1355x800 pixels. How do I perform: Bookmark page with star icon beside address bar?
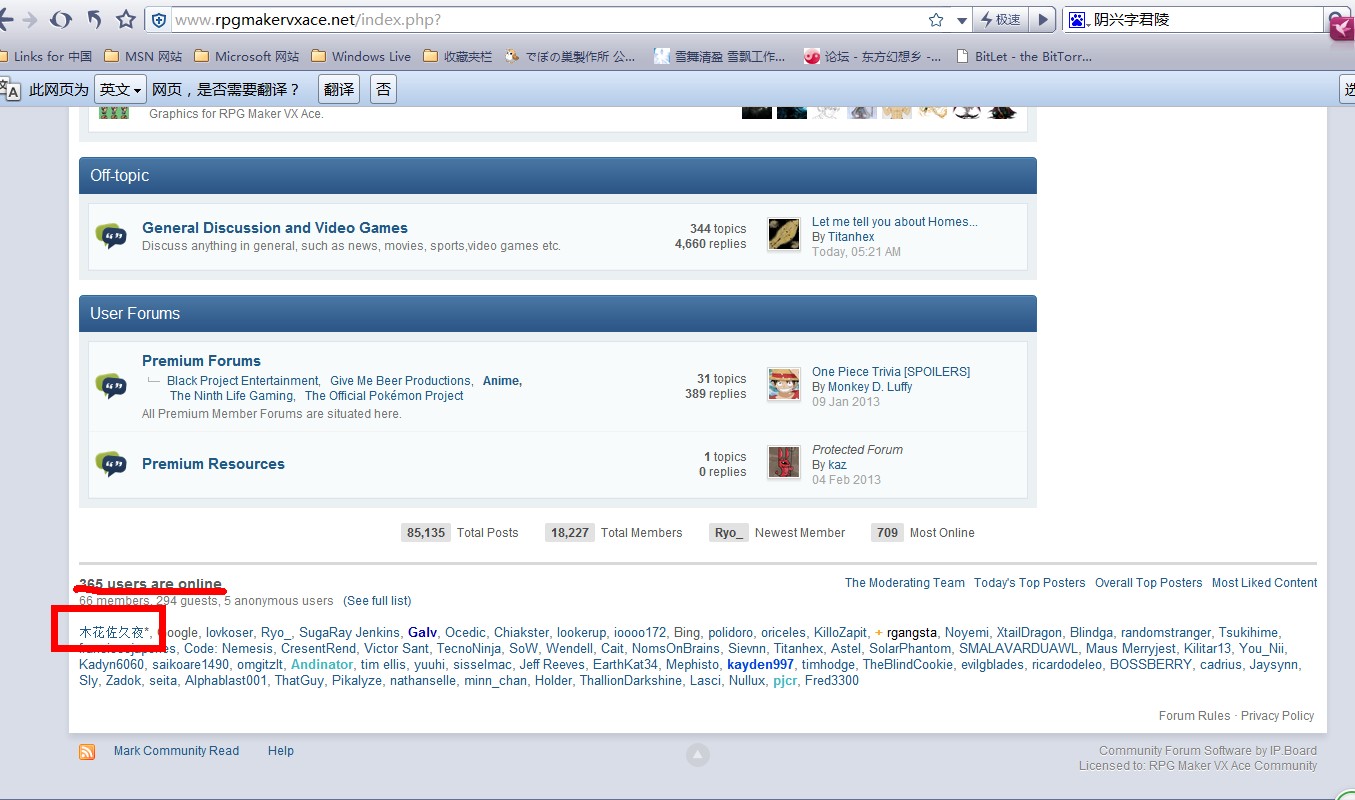[x=126, y=19]
